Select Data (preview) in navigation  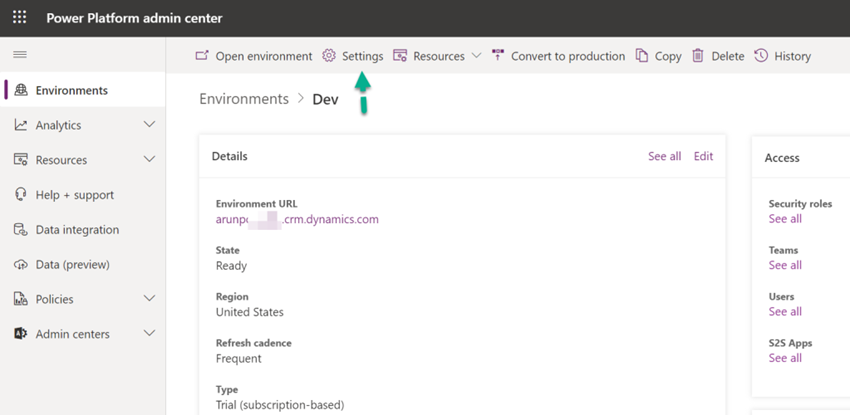pos(83,264)
